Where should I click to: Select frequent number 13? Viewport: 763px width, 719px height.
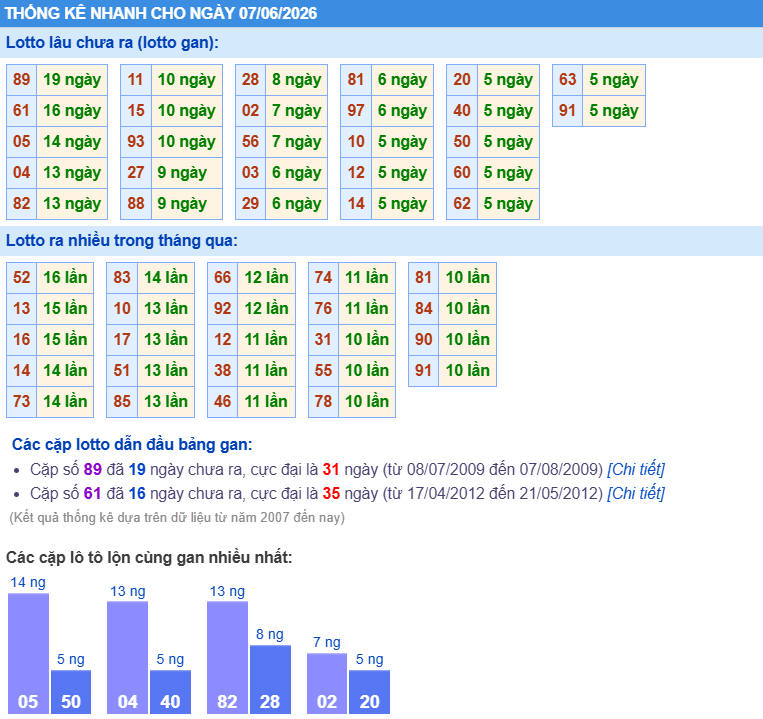(x=22, y=308)
